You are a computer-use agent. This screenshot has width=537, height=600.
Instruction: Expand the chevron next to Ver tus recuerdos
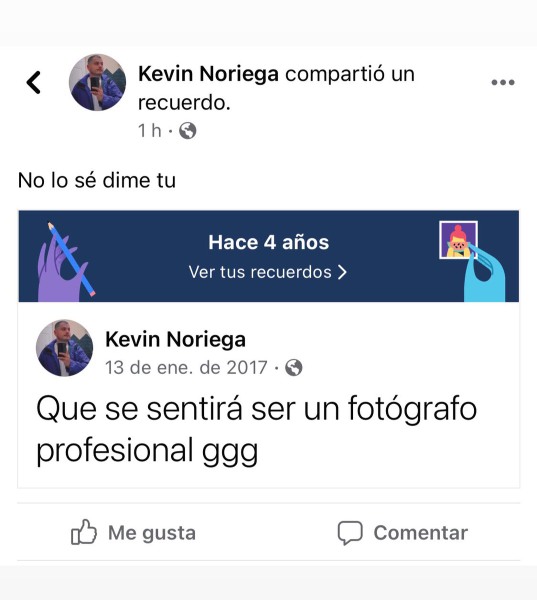pyautogui.click(x=342, y=272)
